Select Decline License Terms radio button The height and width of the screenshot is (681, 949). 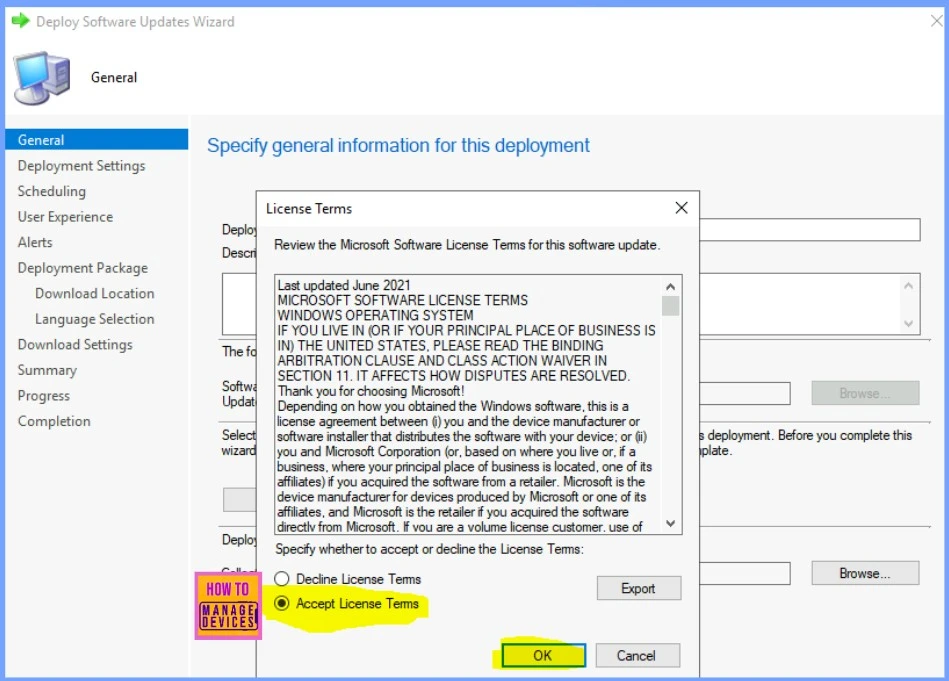pos(281,579)
